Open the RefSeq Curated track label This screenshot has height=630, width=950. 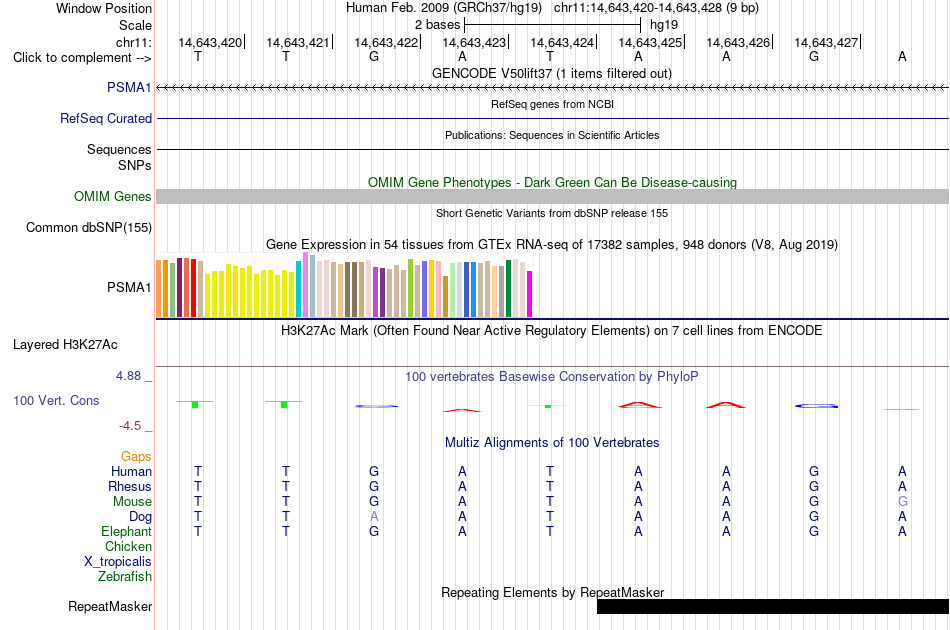click(x=106, y=119)
